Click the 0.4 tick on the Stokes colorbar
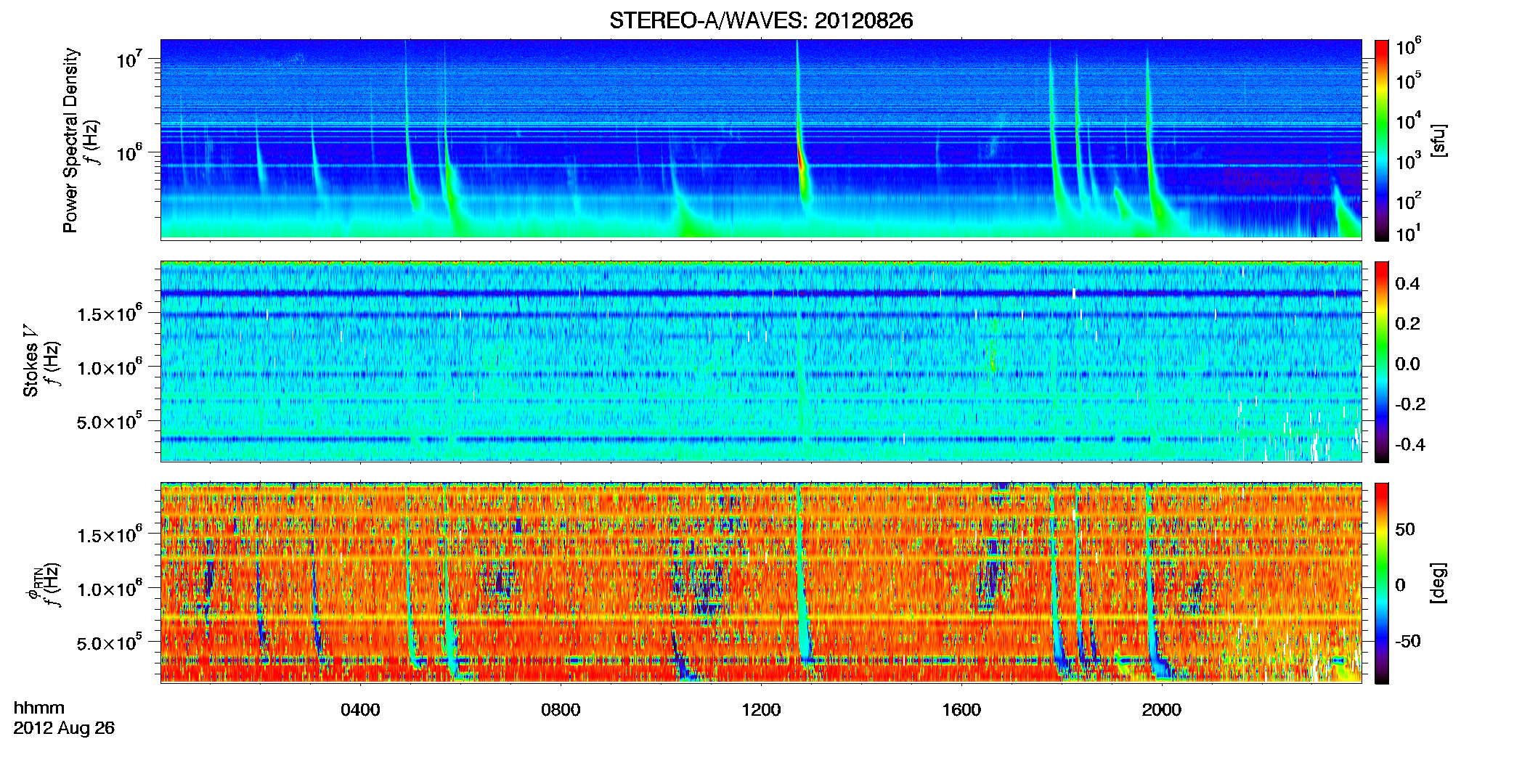The image size is (1522, 784). [x=1407, y=284]
